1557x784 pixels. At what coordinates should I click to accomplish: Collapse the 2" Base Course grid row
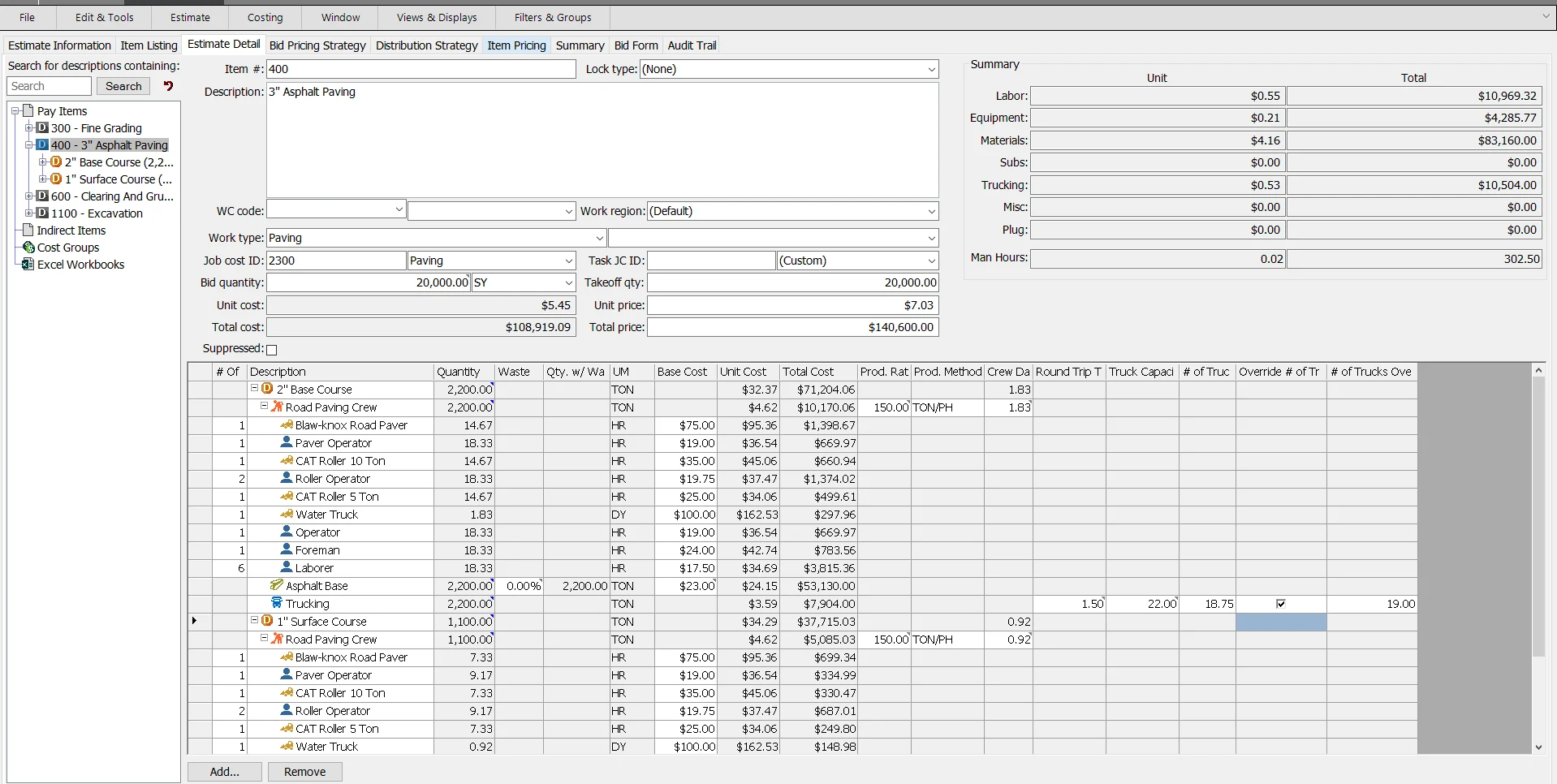coord(254,389)
